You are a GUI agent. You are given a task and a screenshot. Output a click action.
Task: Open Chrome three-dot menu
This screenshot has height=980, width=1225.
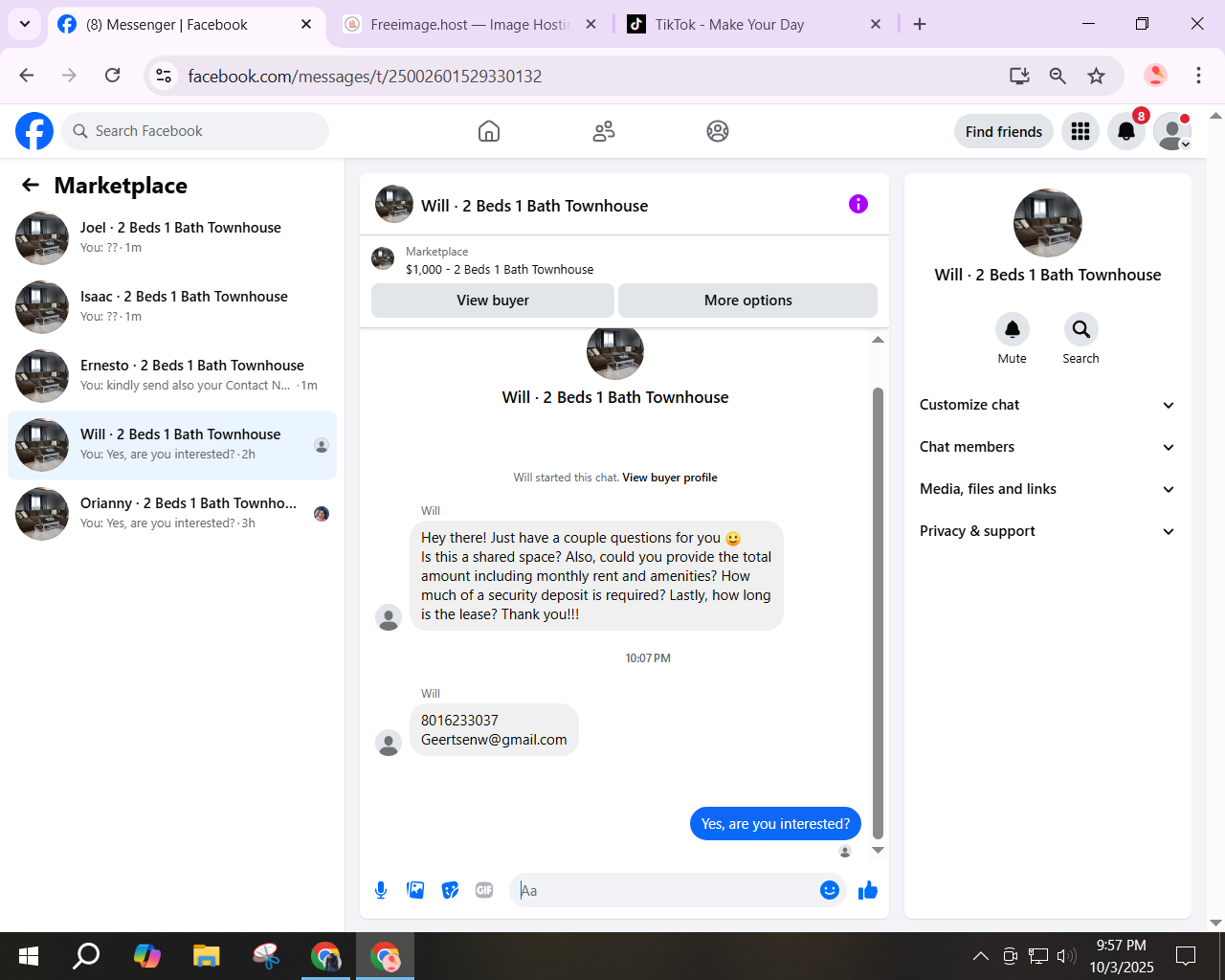(1198, 76)
